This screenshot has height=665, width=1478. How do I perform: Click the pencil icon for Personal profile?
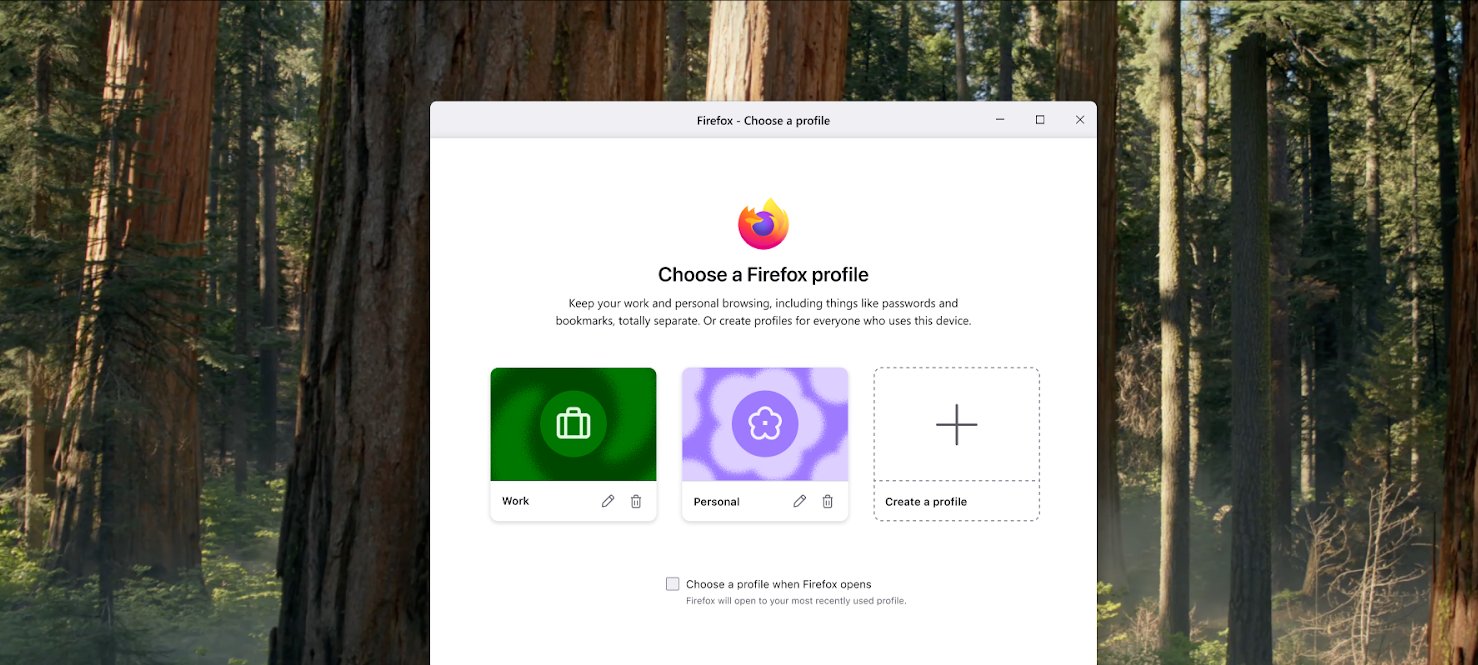tap(800, 501)
